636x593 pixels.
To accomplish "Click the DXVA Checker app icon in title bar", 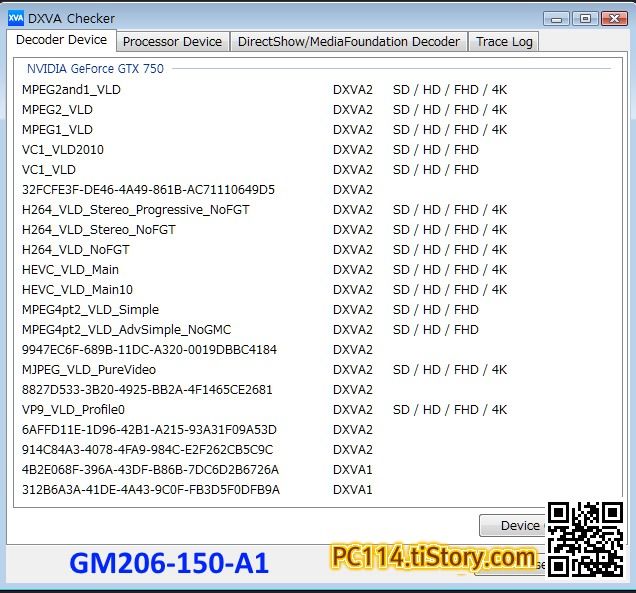I will click(16, 18).
